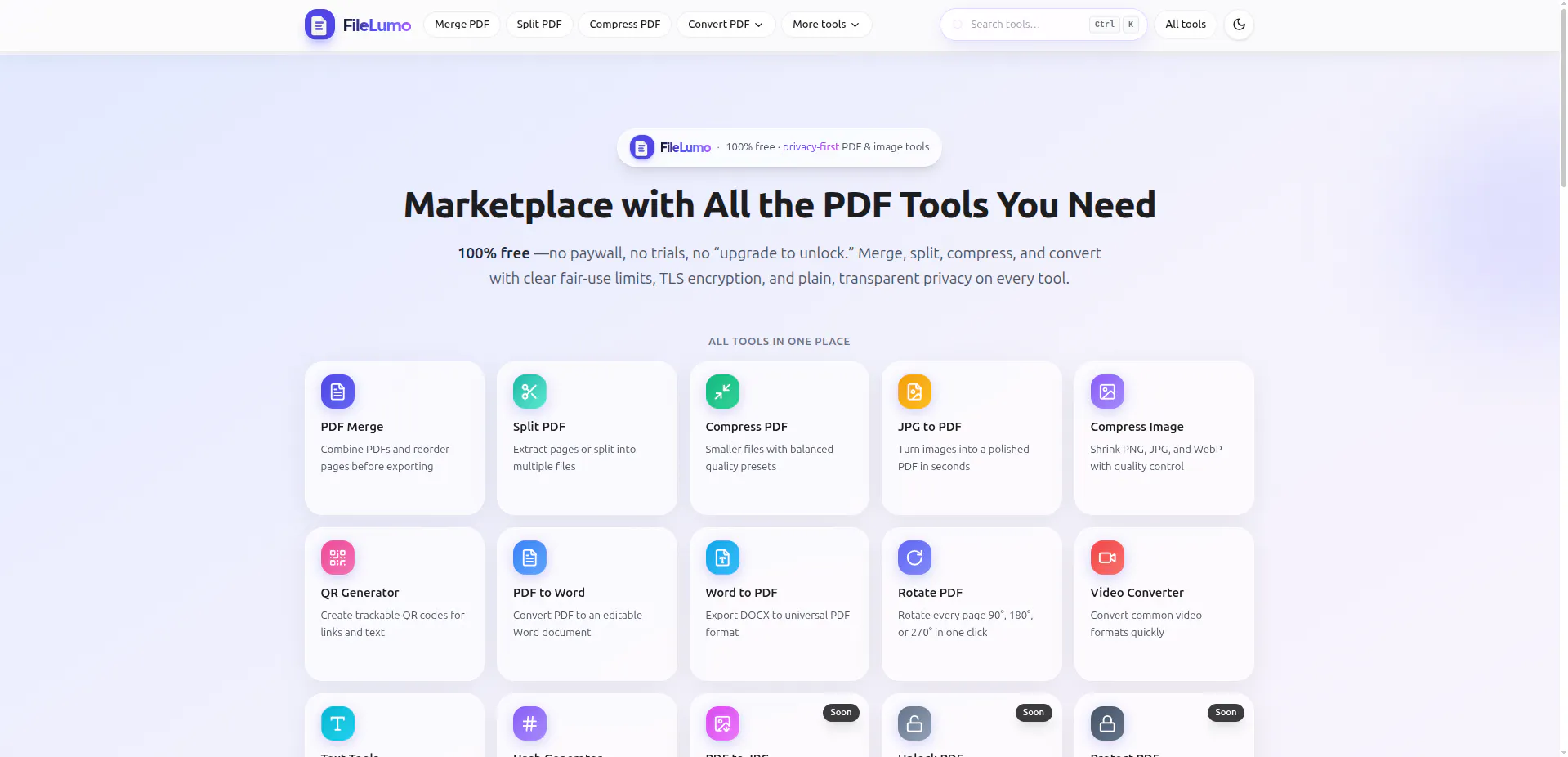Click the '100% free' bold text in the subtitle
This screenshot has height=757, width=1568.
(494, 253)
